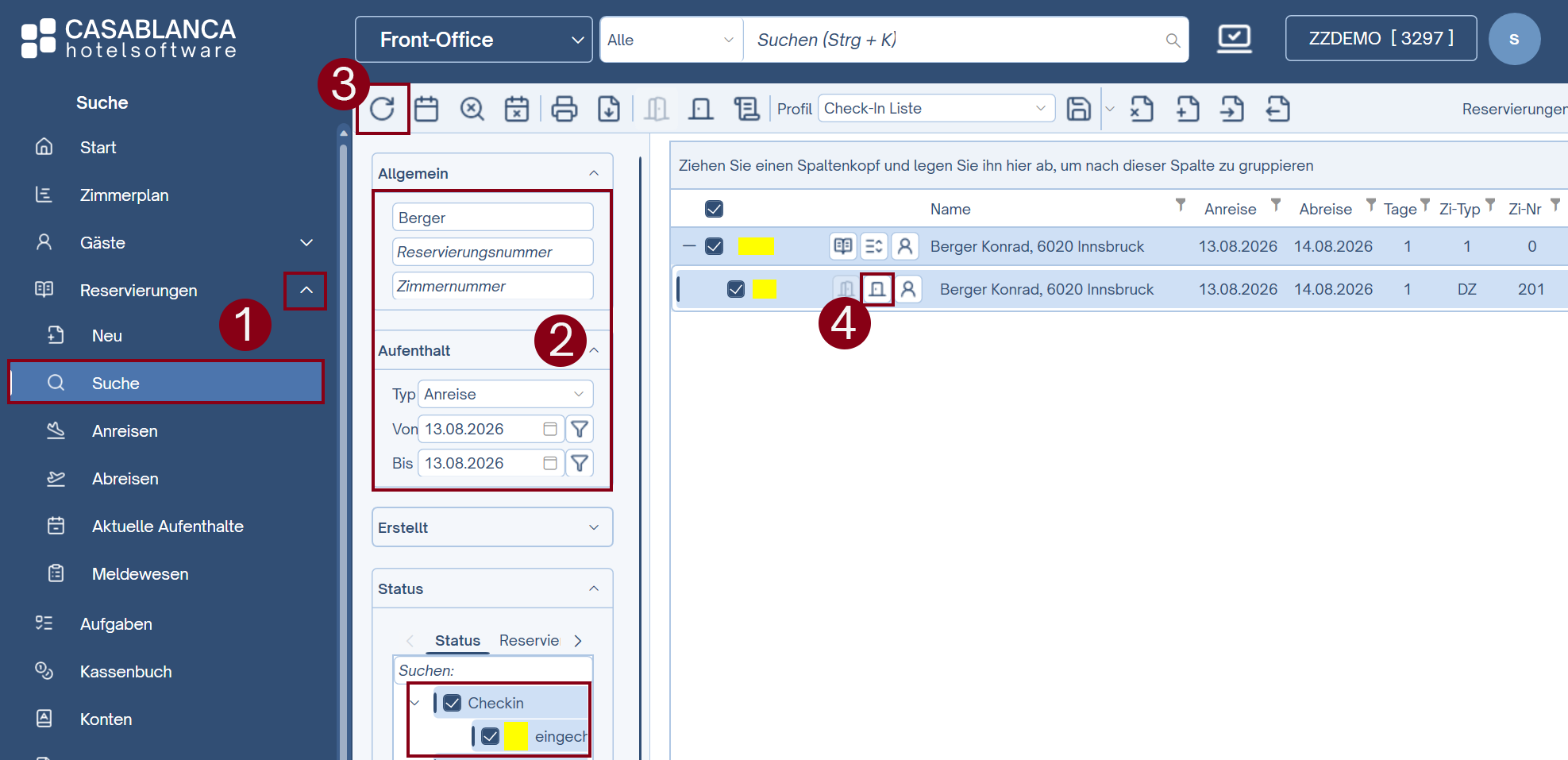Click the calendar with X toolbar icon
Image resolution: width=1568 pixels, height=760 pixels.
point(517,109)
